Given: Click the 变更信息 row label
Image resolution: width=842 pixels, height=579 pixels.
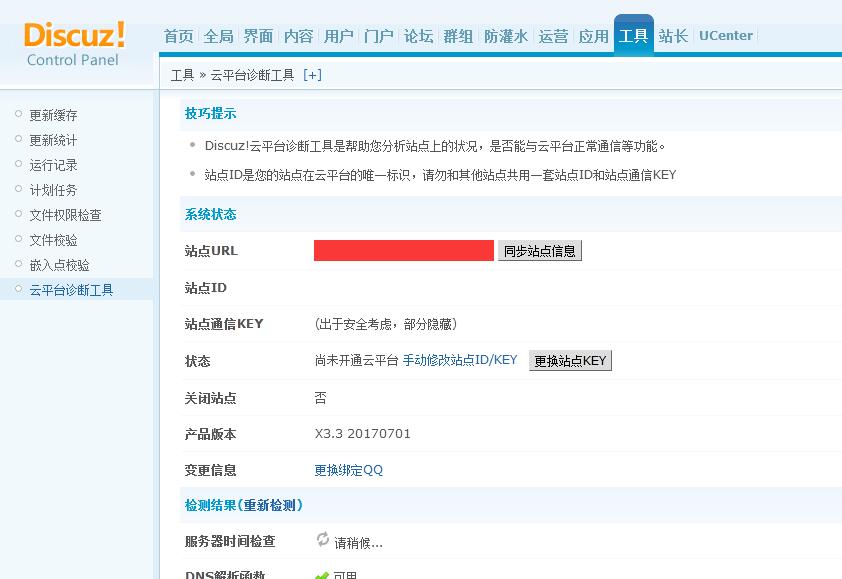Looking at the screenshot, I should pos(210,471).
